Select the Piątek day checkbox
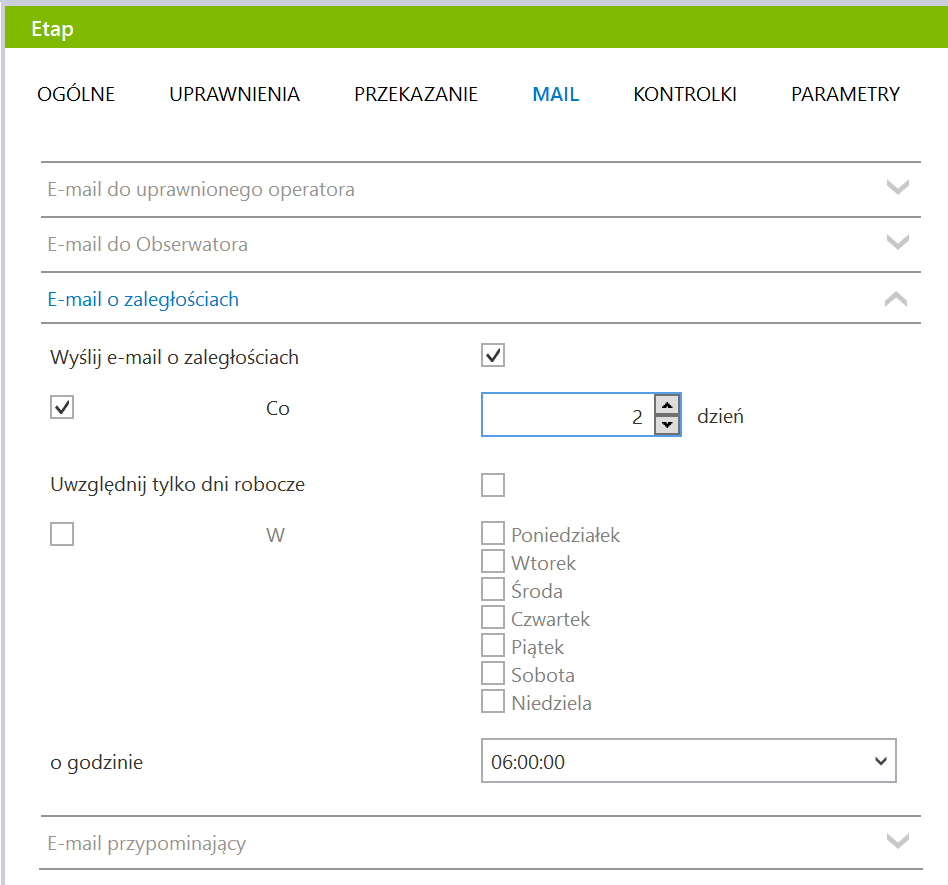The width and height of the screenshot is (948, 885). (493, 645)
